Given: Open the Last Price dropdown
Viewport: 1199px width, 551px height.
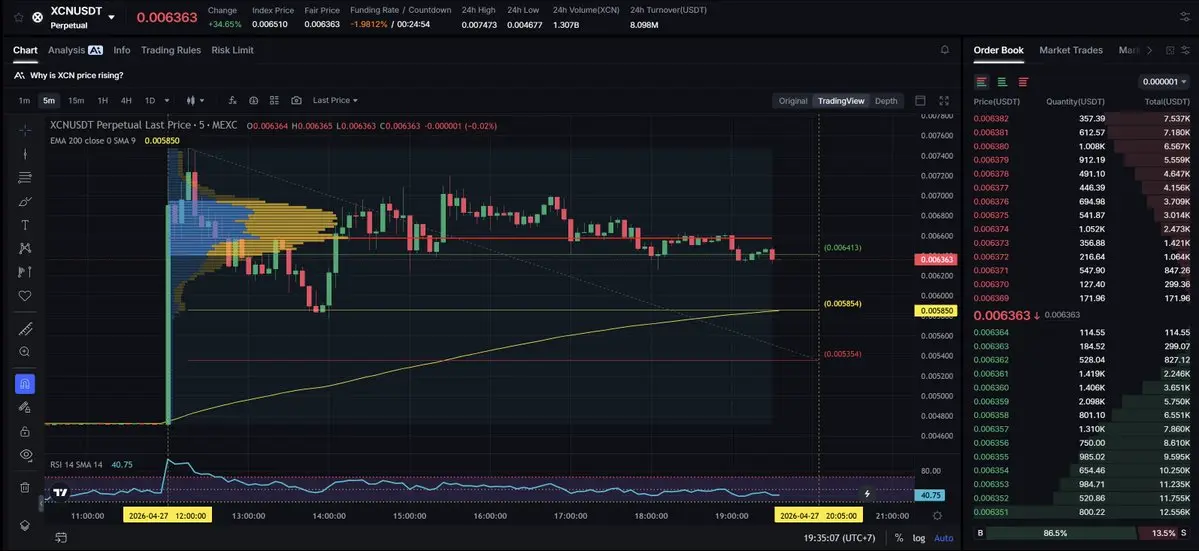Looking at the screenshot, I should tap(335, 100).
